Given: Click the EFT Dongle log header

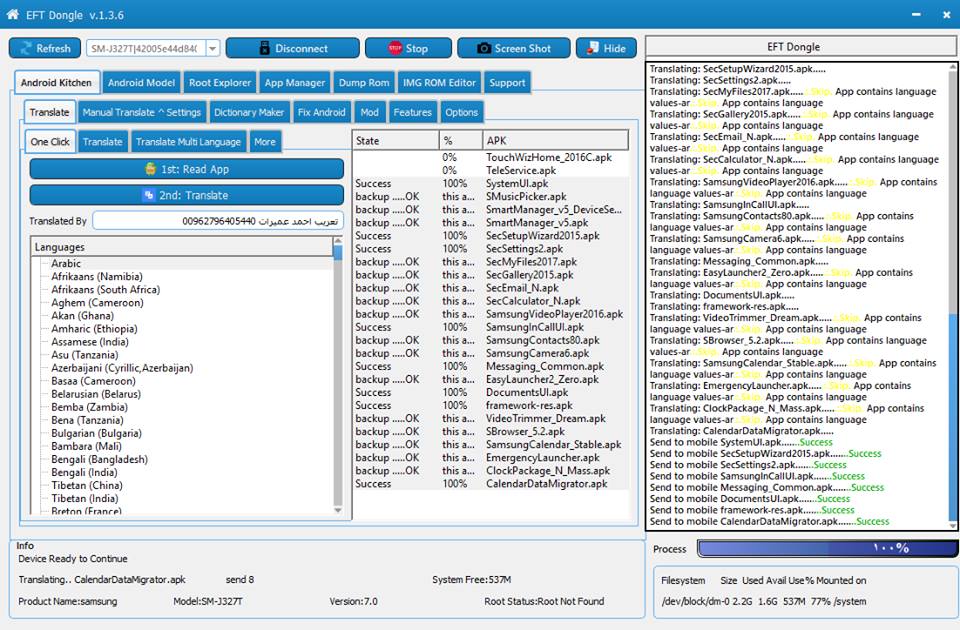Looking at the screenshot, I should tap(801, 47).
